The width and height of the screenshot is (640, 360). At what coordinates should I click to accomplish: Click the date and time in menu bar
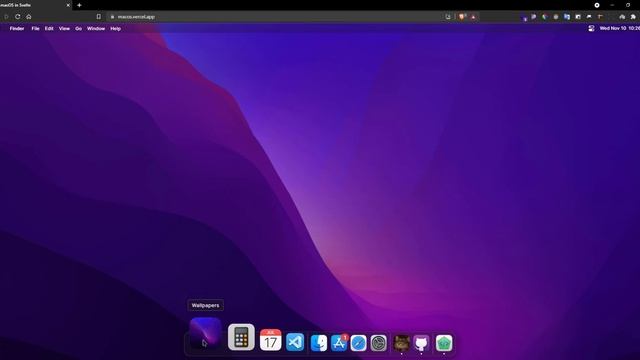(x=620, y=28)
